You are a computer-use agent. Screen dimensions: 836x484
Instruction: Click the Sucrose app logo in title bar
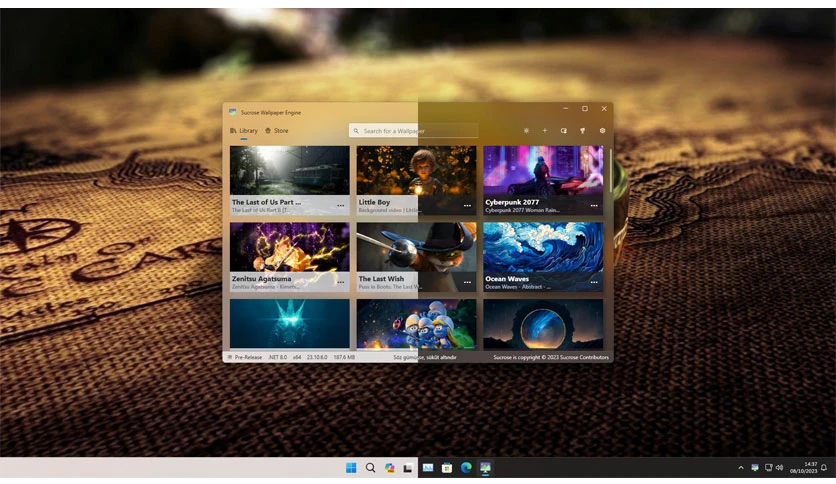pos(232,112)
